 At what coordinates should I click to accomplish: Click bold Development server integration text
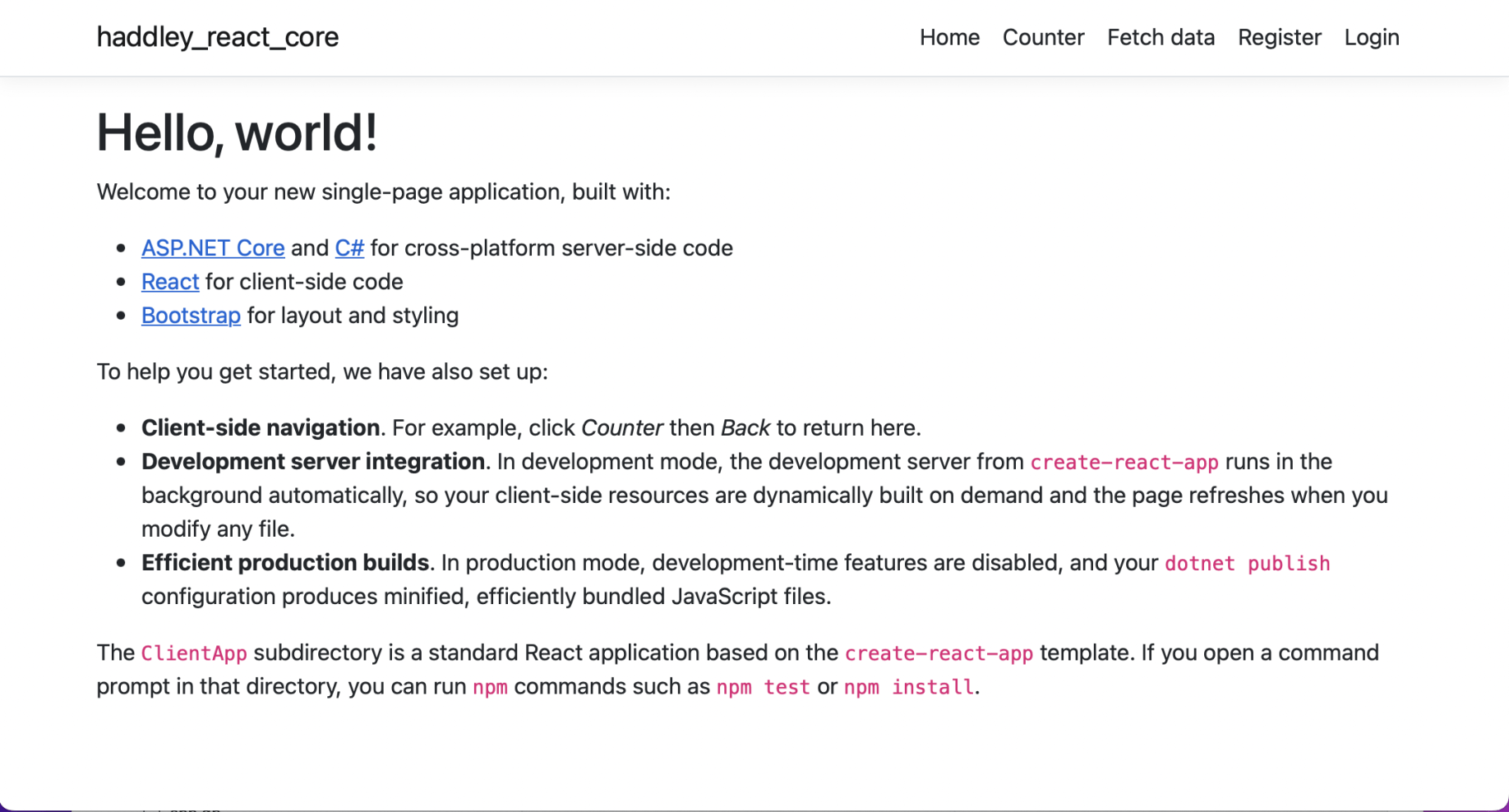click(x=312, y=462)
